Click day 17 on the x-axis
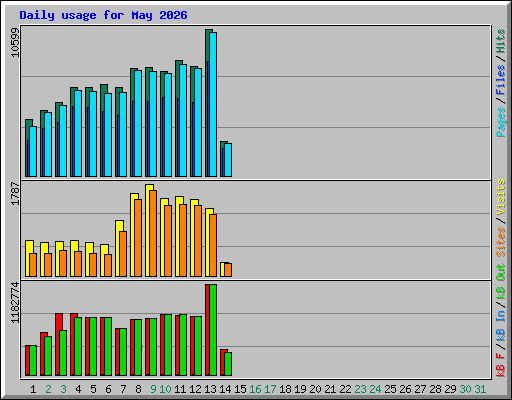The height and width of the screenshot is (400, 512). [x=270, y=389]
